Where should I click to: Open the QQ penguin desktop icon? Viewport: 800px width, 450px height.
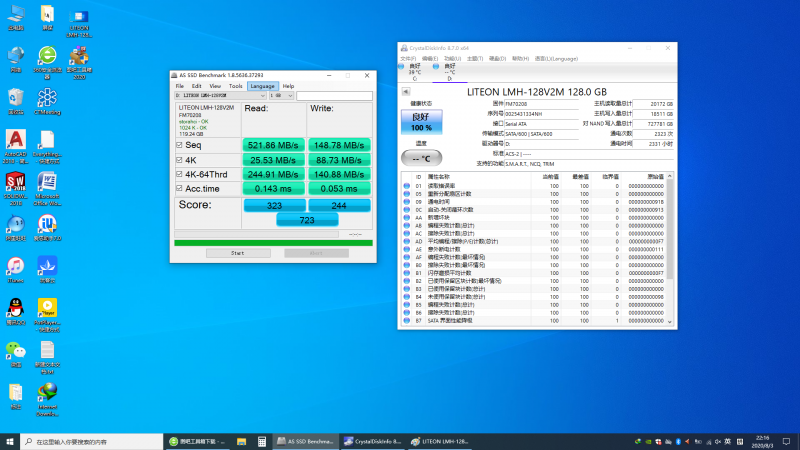(16, 311)
